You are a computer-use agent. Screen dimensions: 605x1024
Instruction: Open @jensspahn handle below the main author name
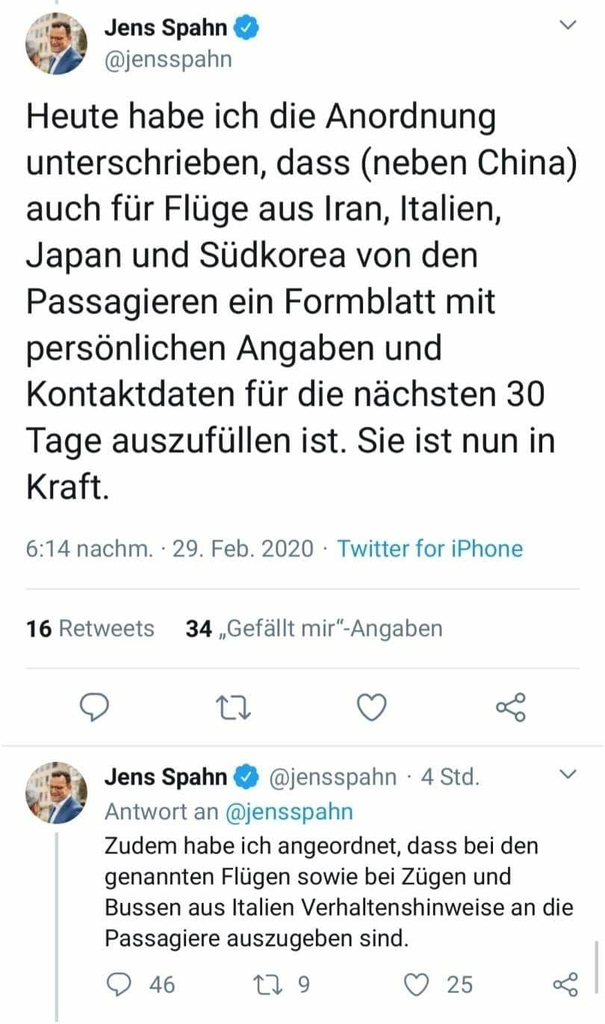click(169, 59)
